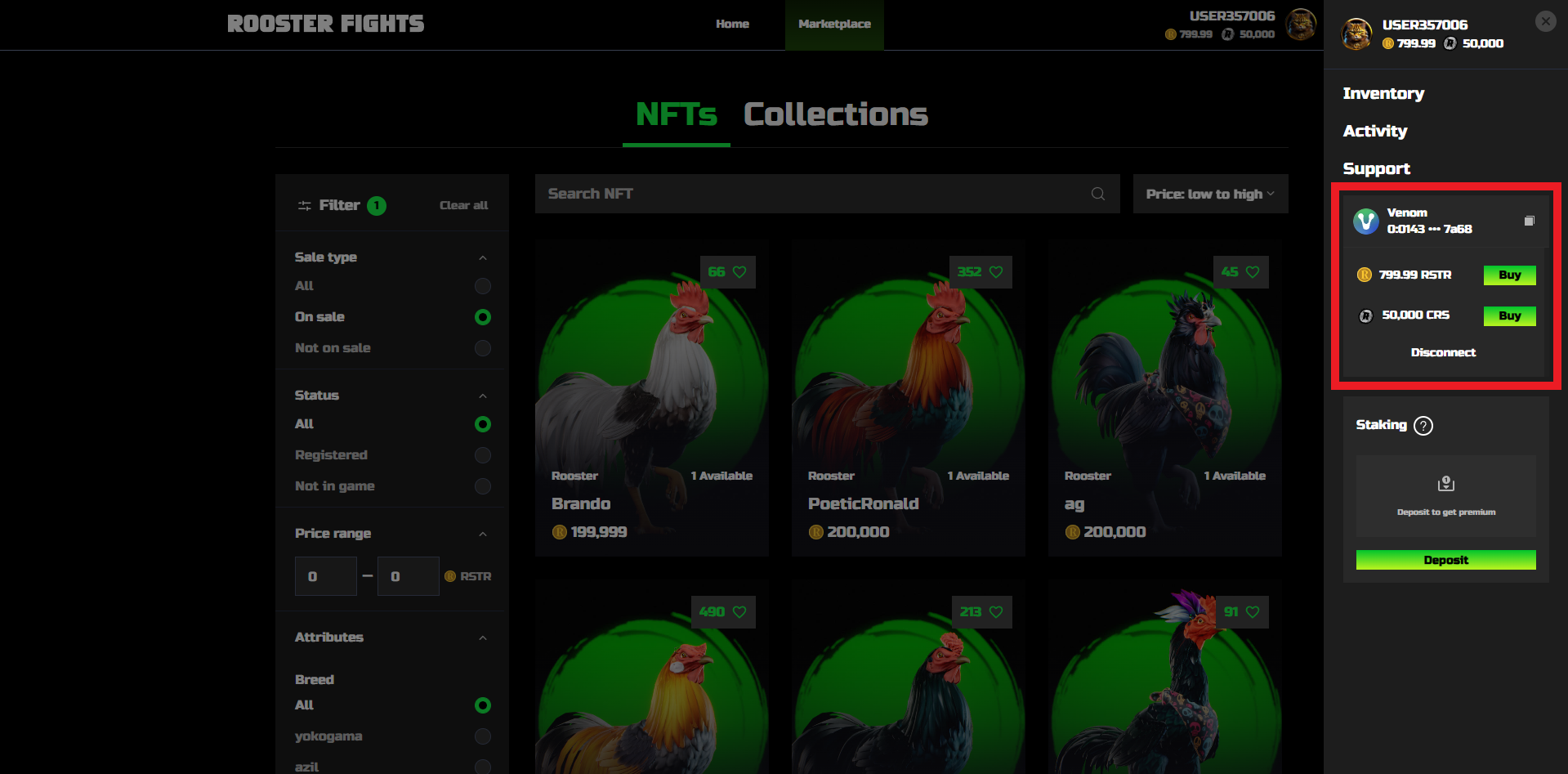The height and width of the screenshot is (774, 1568).
Task: Like the Brando rooster with heart icon
Action: [x=739, y=272]
